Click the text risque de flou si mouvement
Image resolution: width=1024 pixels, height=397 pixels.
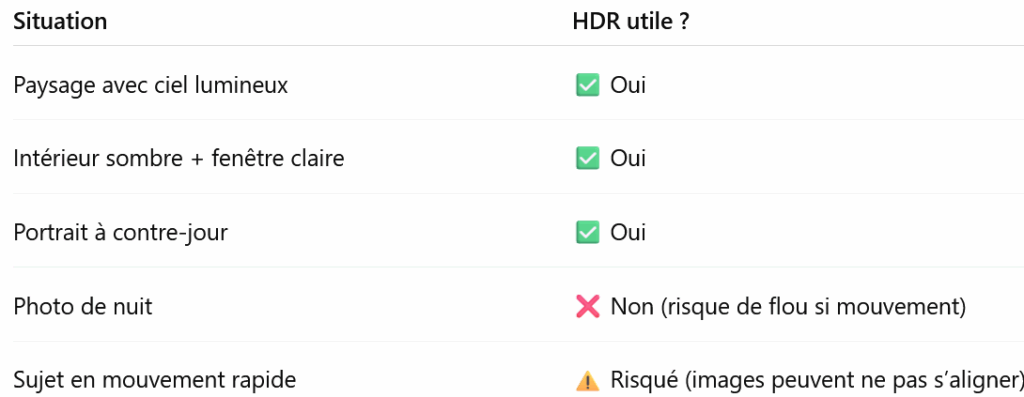click(812, 306)
